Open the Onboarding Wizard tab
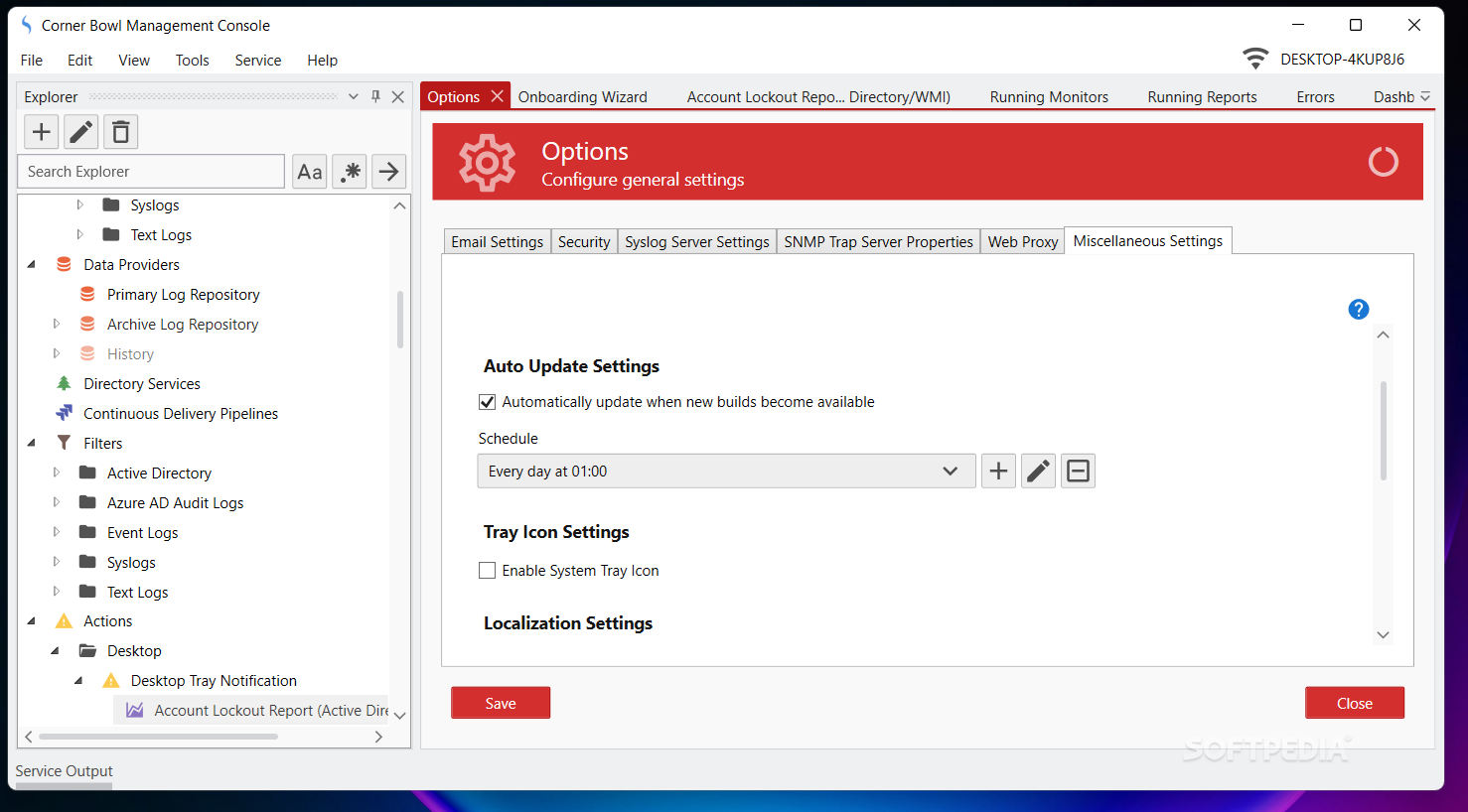 pos(583,96)
